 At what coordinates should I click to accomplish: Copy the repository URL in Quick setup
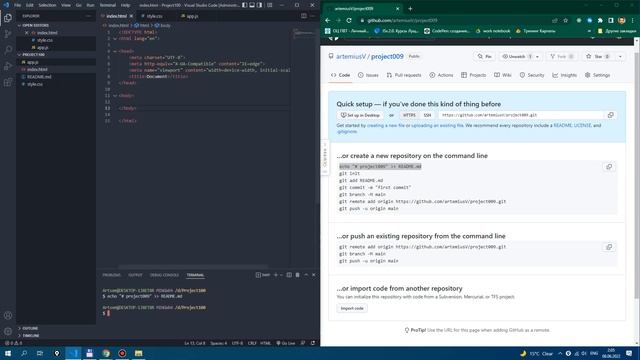611,115
